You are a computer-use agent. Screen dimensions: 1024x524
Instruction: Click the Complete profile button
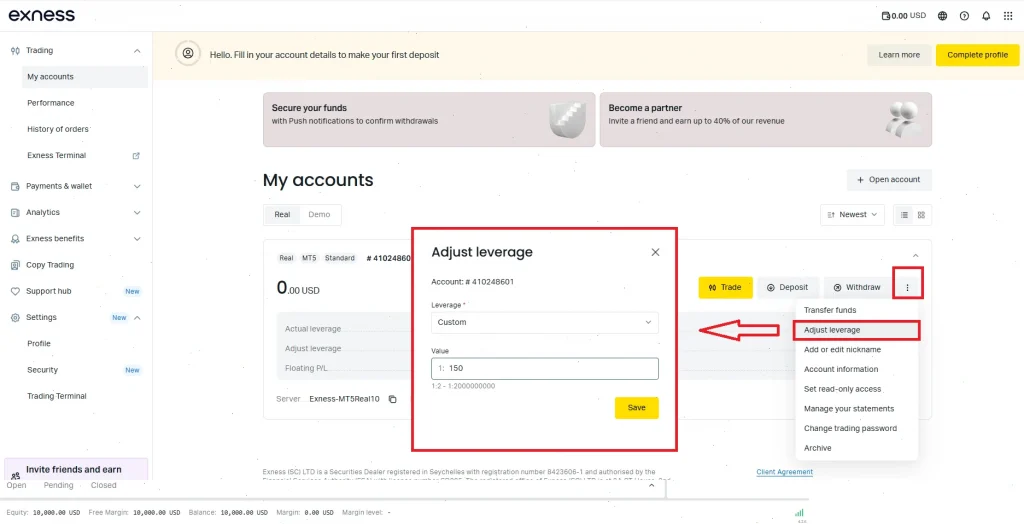click(x=977, y=55)
